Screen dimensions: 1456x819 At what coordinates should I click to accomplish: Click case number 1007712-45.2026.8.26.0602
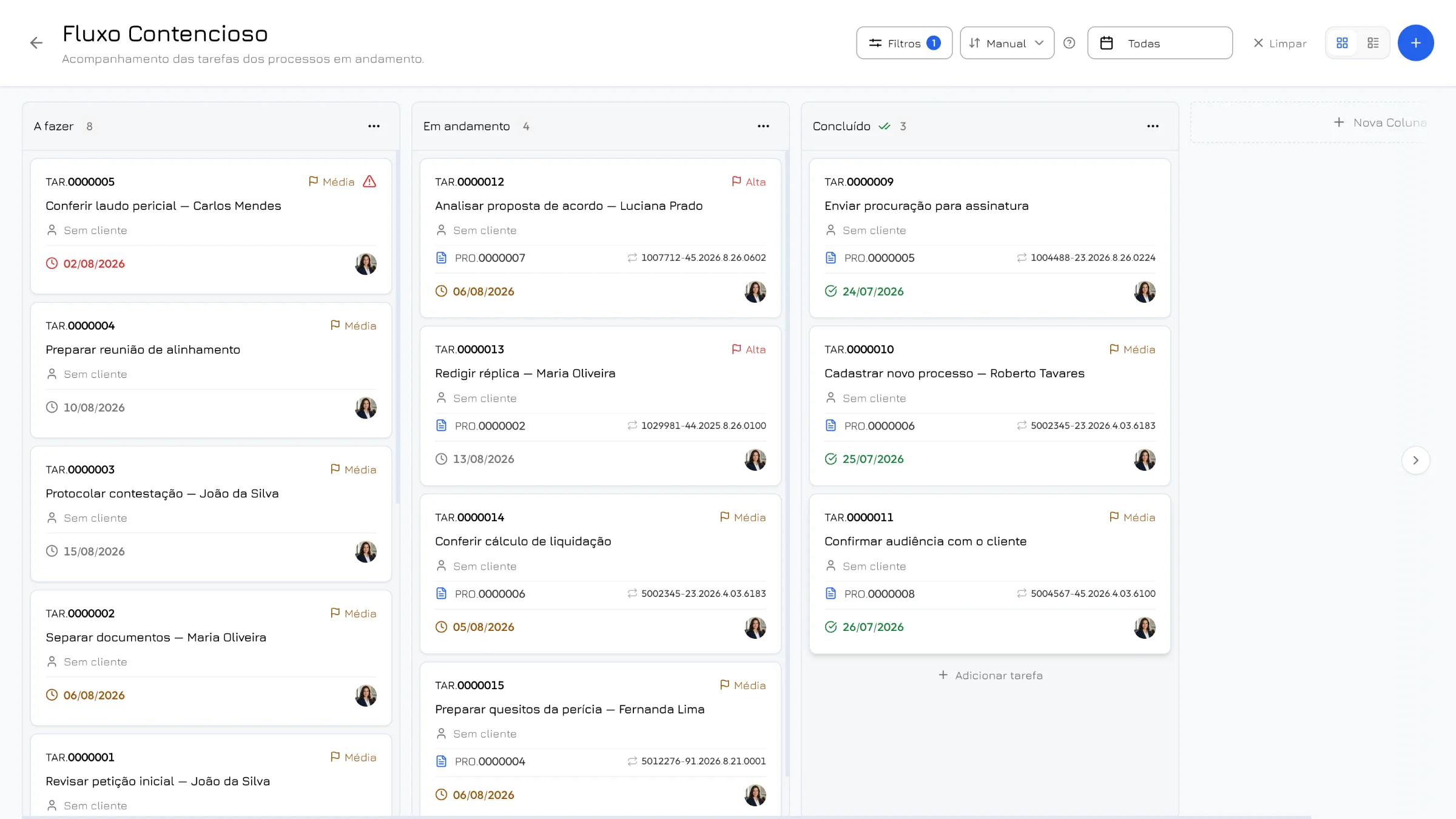pyautogui.click(x=704, y=258)
